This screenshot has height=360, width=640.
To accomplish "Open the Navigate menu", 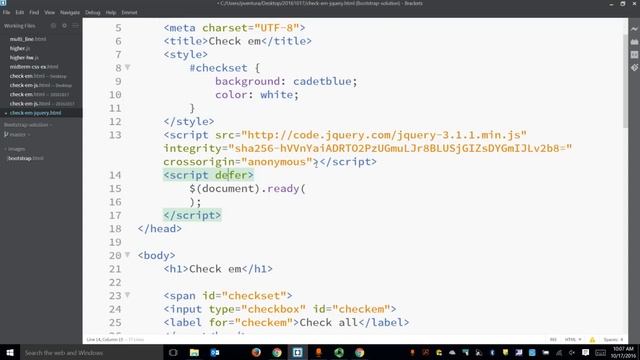I will tap(70, 12).
